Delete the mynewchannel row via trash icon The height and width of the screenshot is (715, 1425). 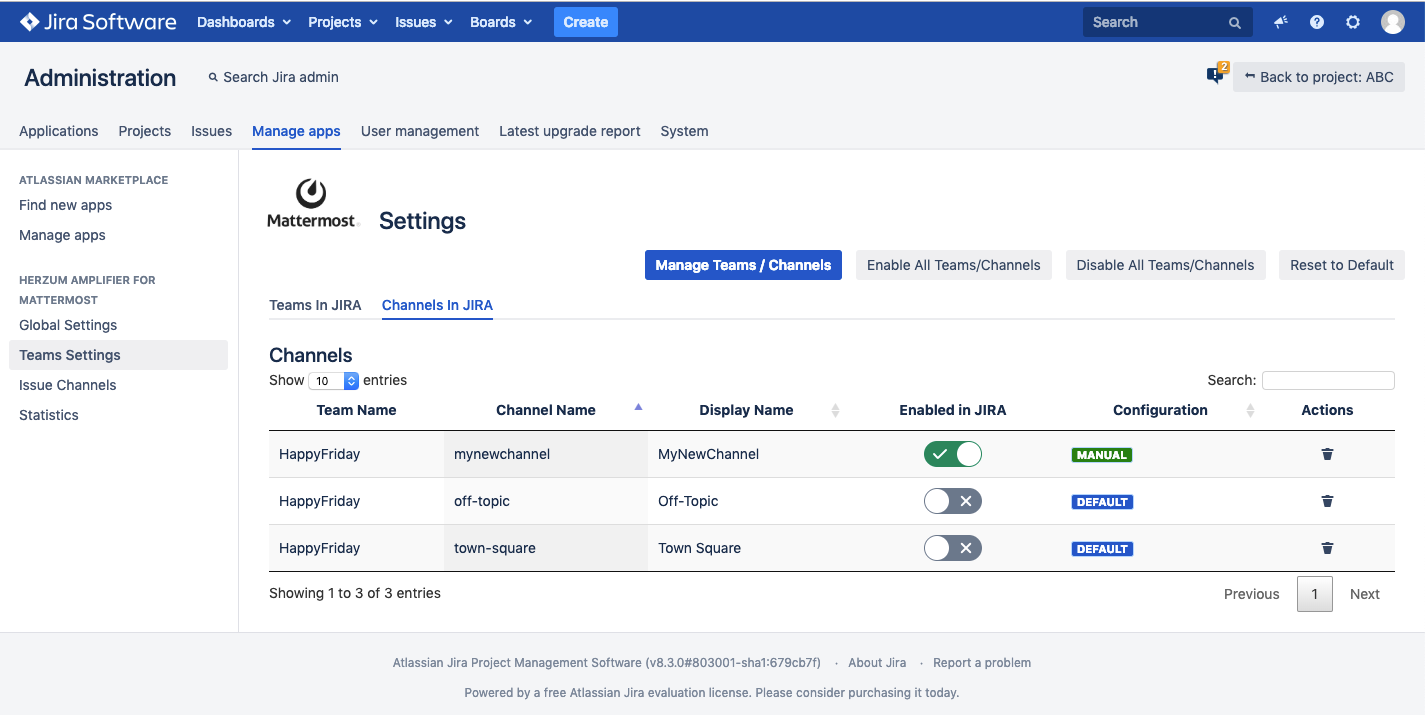coord(1327,454)
